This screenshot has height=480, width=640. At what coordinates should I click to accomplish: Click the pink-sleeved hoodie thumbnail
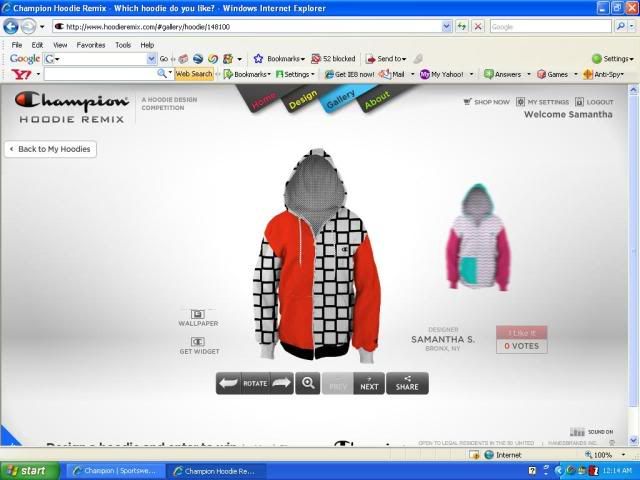coord(478,238)
